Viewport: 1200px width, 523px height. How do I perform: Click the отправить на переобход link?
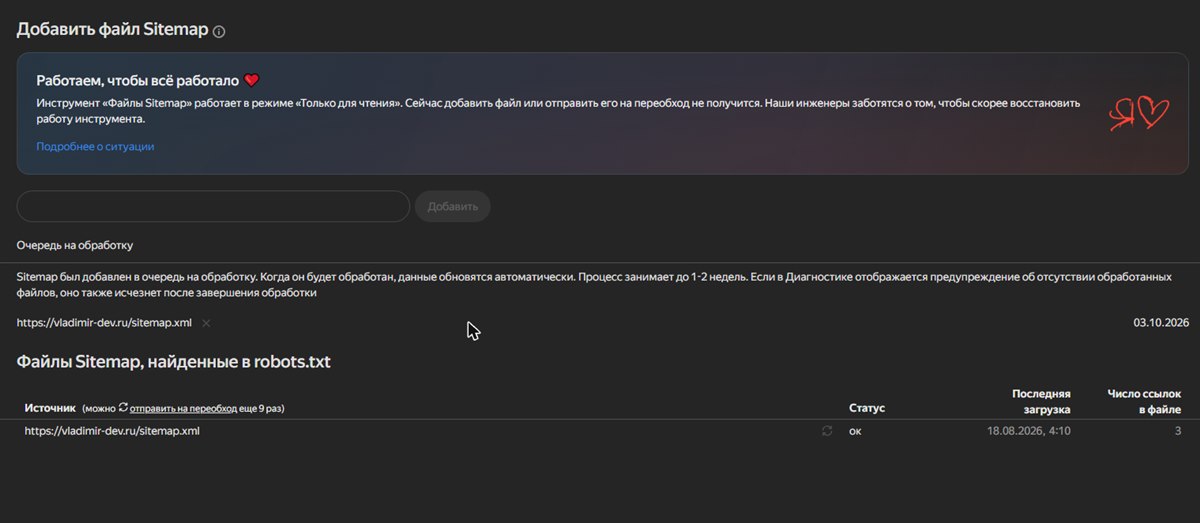point(183,408)
